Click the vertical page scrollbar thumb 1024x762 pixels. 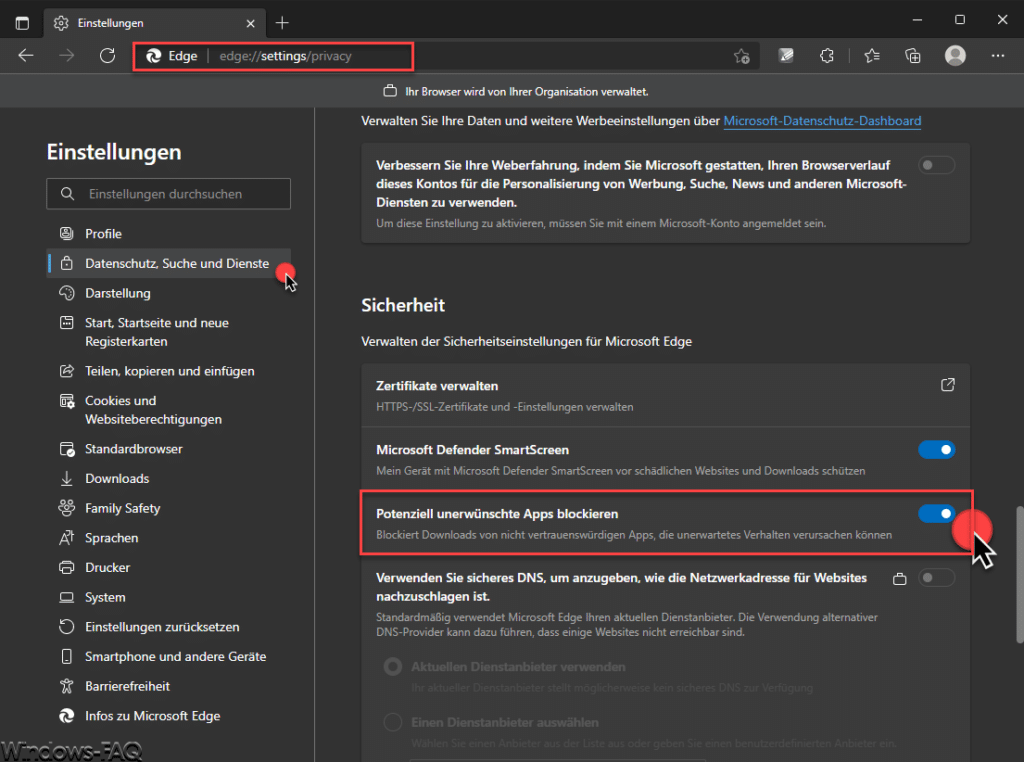pyautogui.click(x=1019, y=575)
